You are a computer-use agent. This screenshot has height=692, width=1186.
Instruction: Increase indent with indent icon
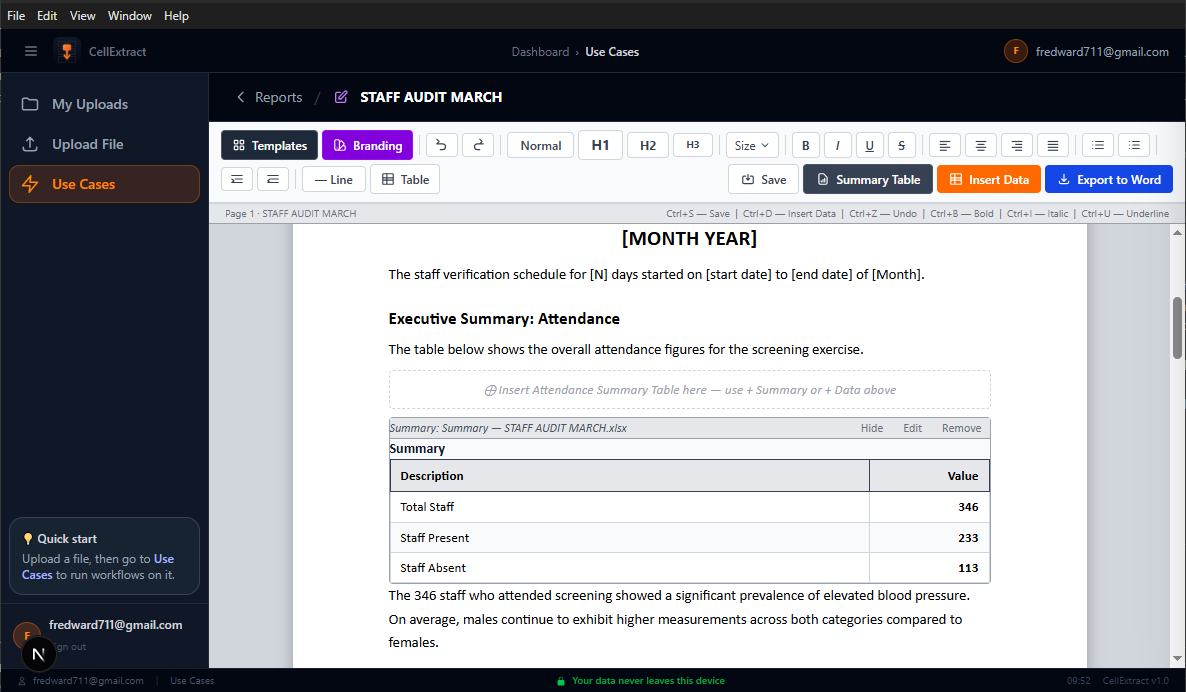pyautogui.click(x=237, y=179)
